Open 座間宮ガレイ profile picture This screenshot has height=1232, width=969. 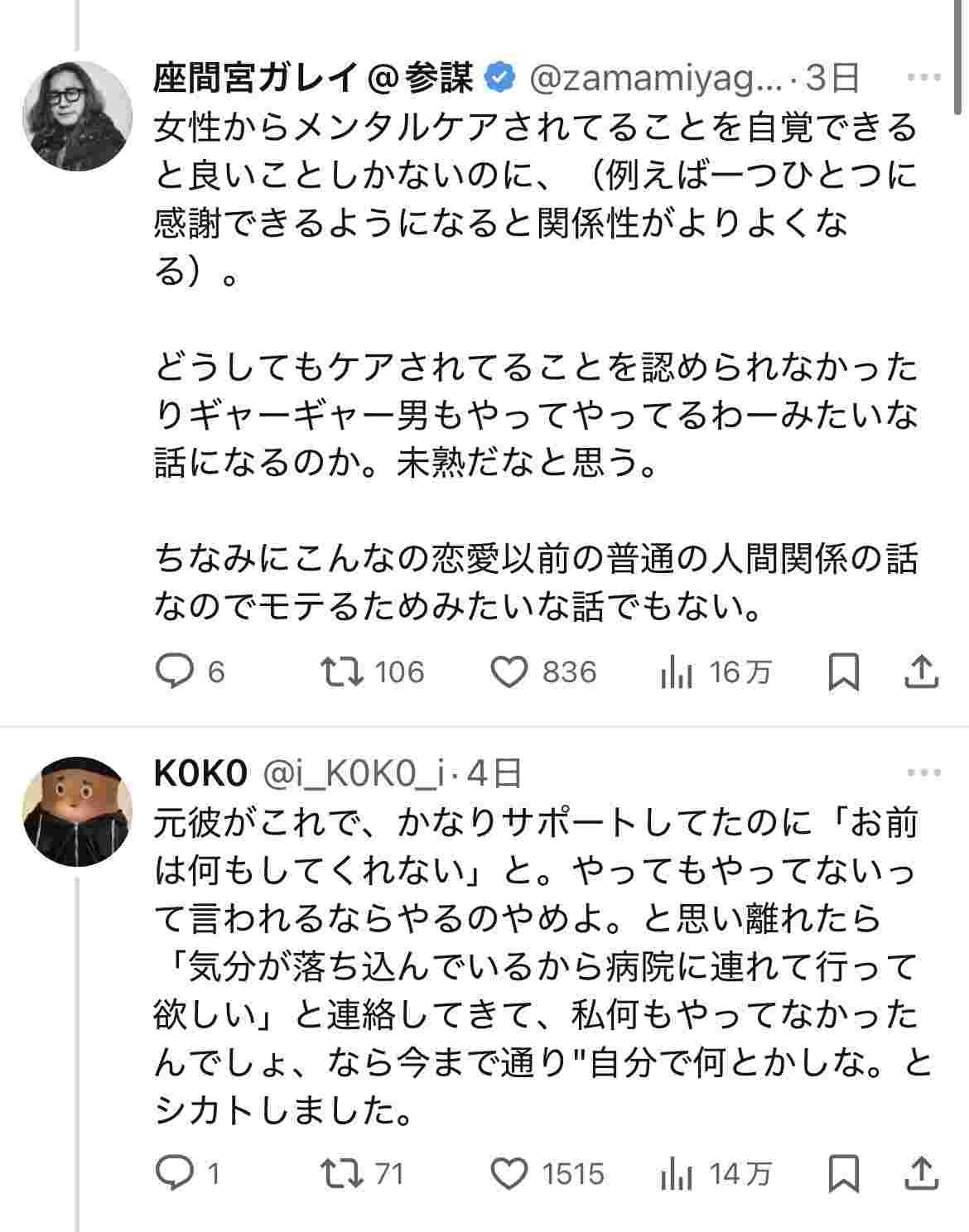coord(78,115)
